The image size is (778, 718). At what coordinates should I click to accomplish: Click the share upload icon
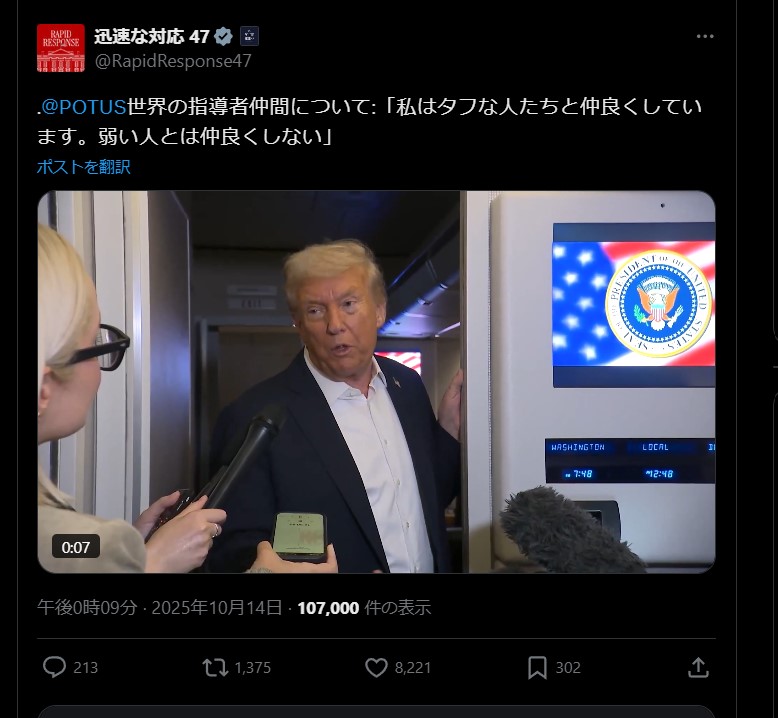[698, 667]
